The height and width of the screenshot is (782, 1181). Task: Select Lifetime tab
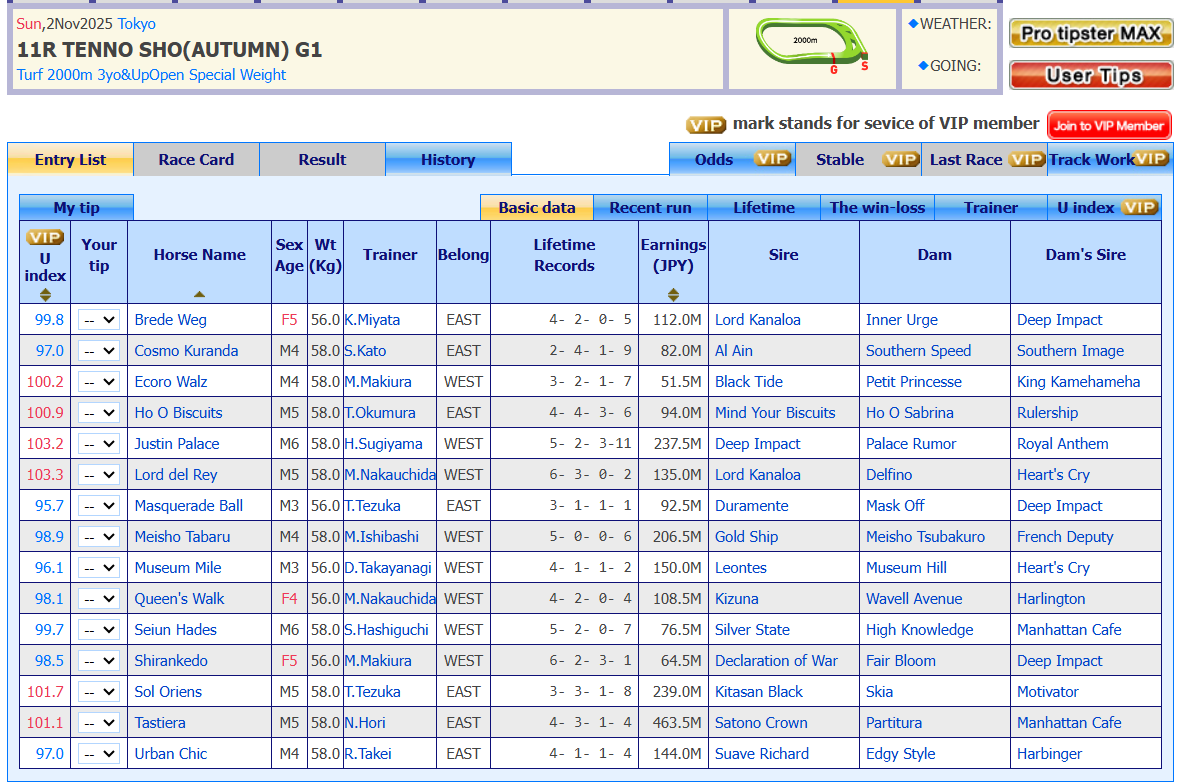coord(764,207)
